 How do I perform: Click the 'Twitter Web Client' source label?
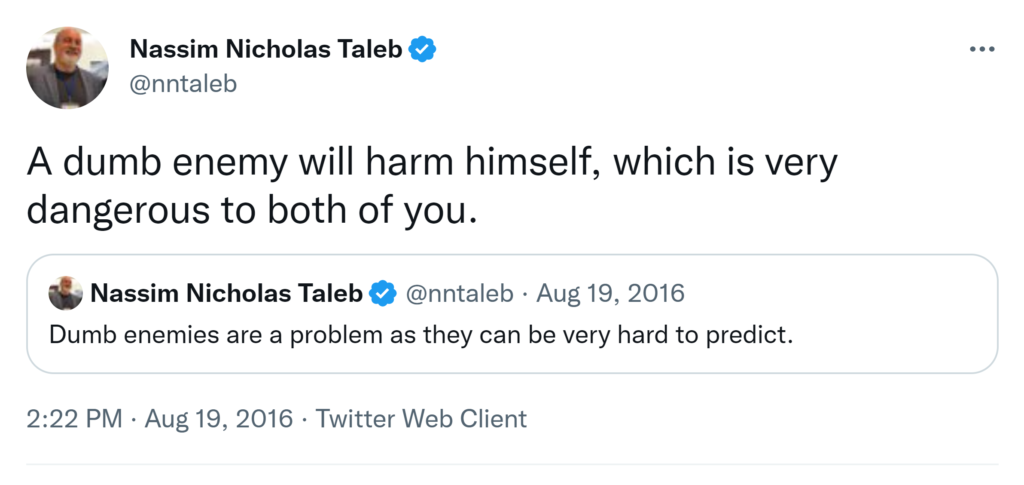coord(421,418)
